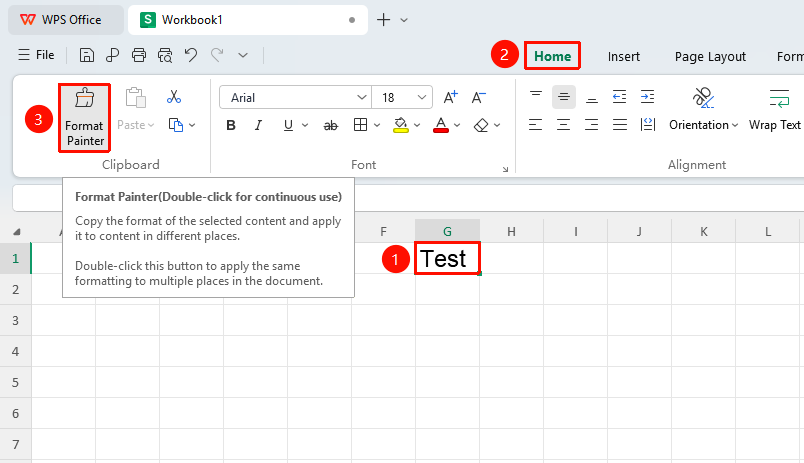
Task: Increase font size with A+ icon
Action: pyautogui.click(x=450, y=97)
